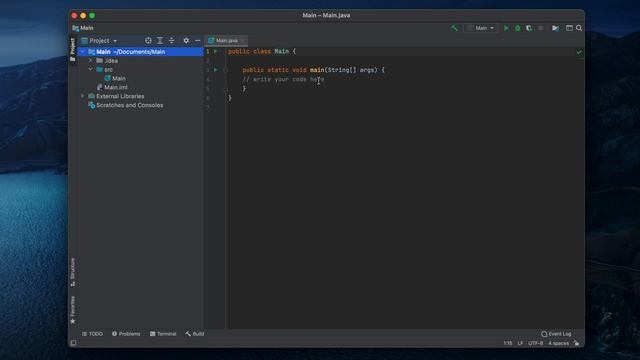This screenshot has width=640, height=360.
Task: Click the cursor position indicator in status bar
Action: (x=508, y=343)
